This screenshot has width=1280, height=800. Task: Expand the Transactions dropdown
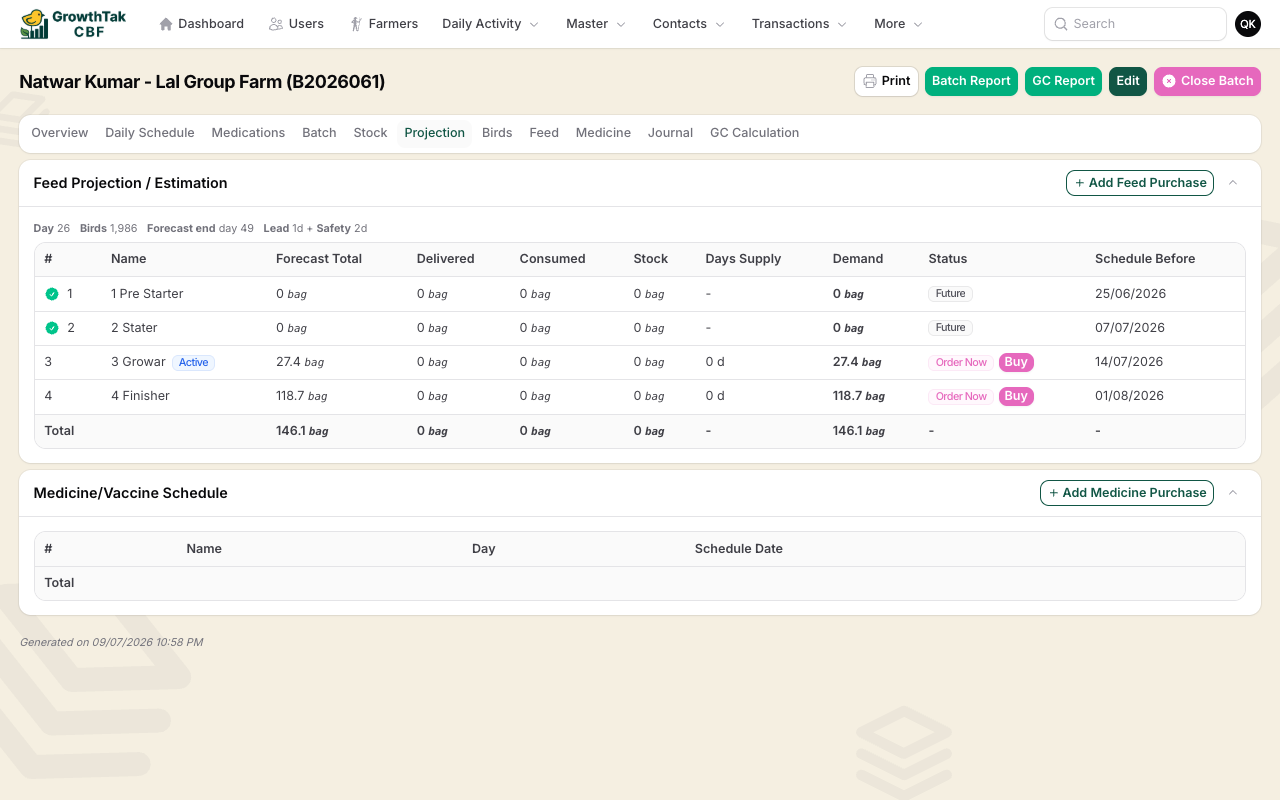point(799,24)
